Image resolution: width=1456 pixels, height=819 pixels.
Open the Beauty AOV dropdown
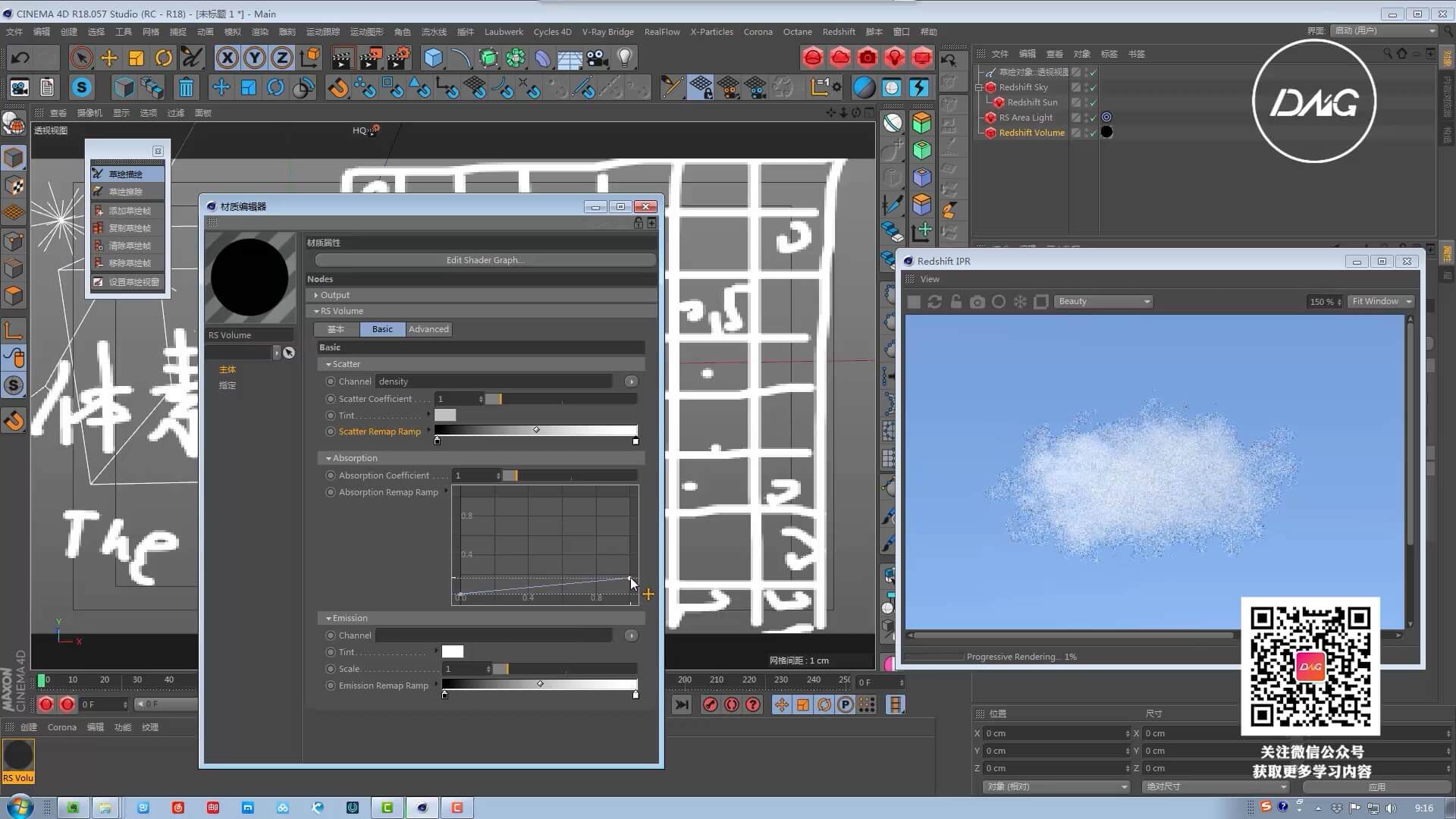tap(1103, 302)
